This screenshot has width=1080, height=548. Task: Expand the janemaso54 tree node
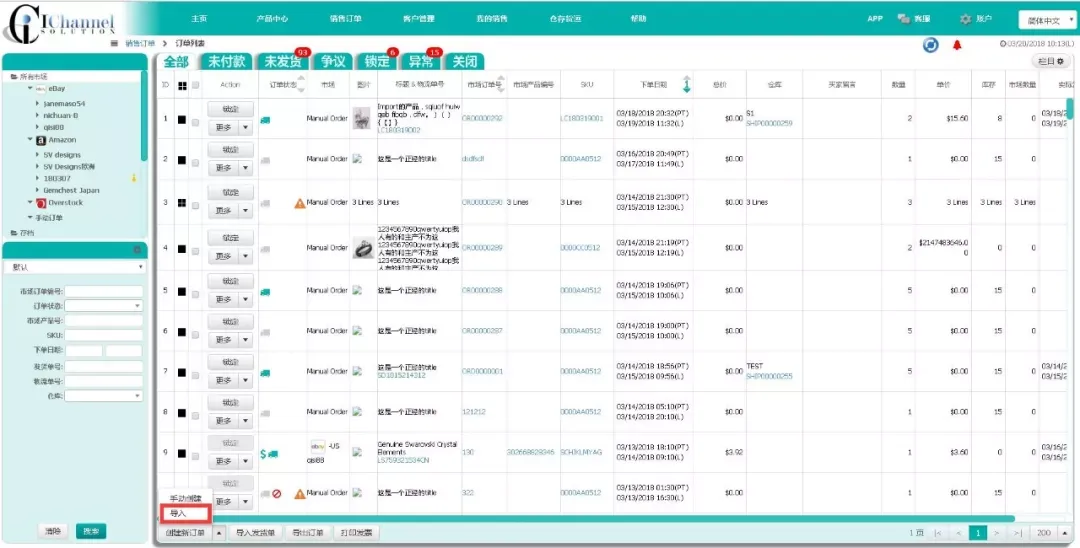(37, 103)
